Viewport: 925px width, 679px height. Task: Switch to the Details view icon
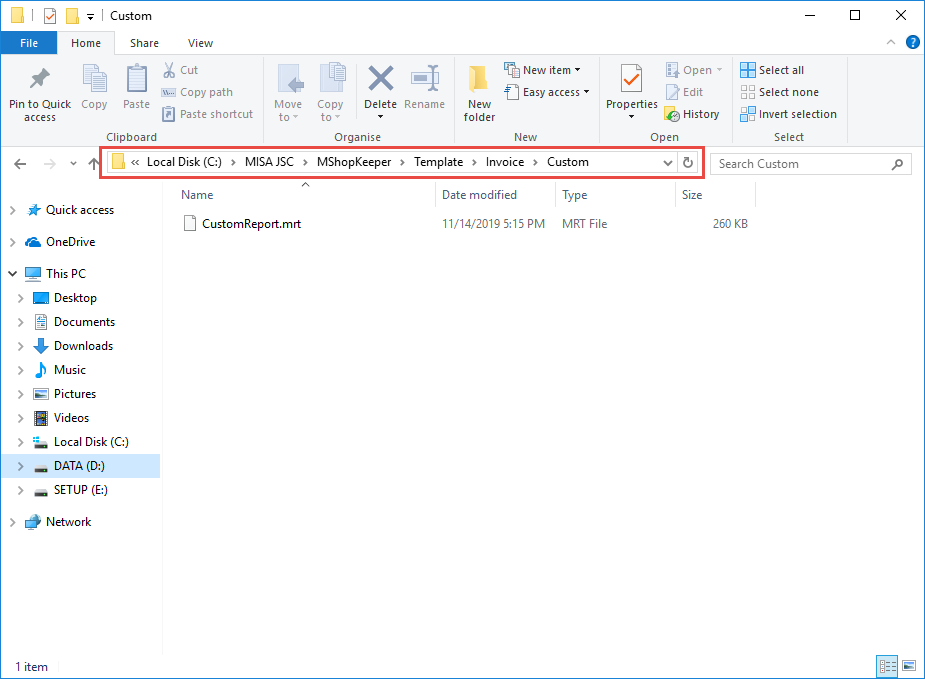point(887,667)
